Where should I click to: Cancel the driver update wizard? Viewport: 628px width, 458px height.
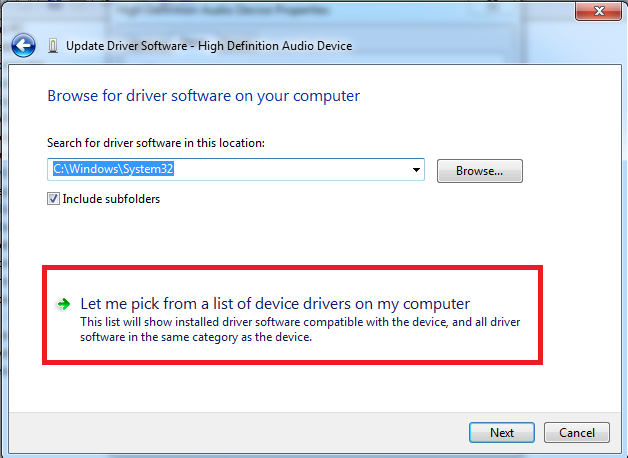coord(577,433)
